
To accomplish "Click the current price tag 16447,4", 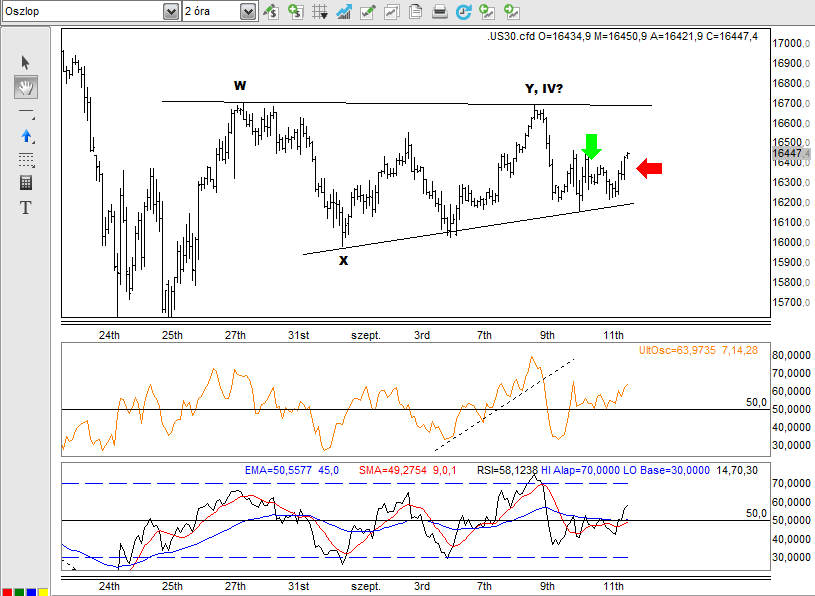I will click(790, 153).
